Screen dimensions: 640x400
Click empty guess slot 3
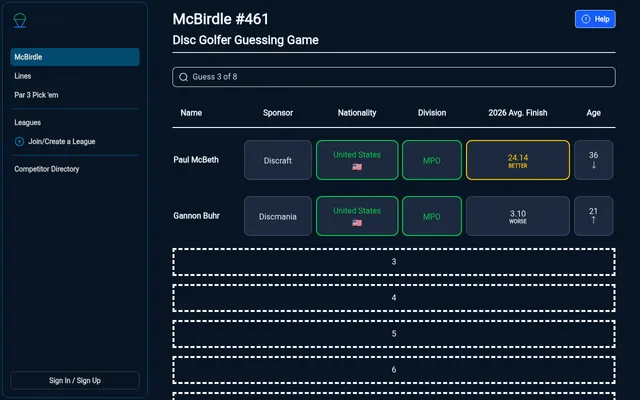(x=394, y=262)
